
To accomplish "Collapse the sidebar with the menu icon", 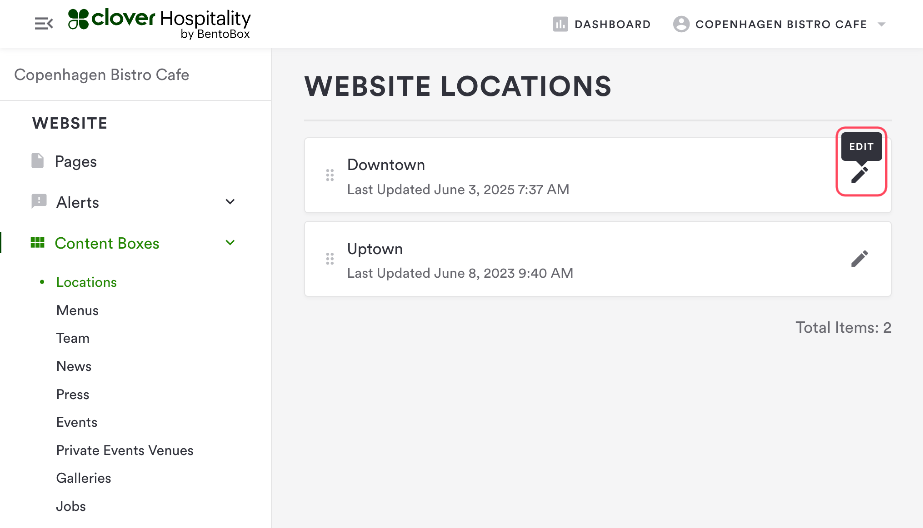I will [44, 23].
